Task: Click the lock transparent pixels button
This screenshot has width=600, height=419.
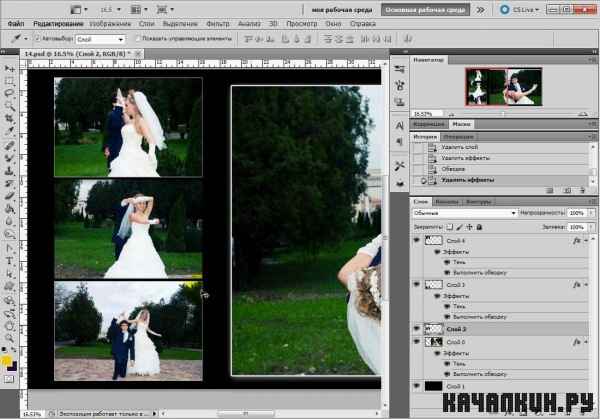Action: (x=450, y=227)
